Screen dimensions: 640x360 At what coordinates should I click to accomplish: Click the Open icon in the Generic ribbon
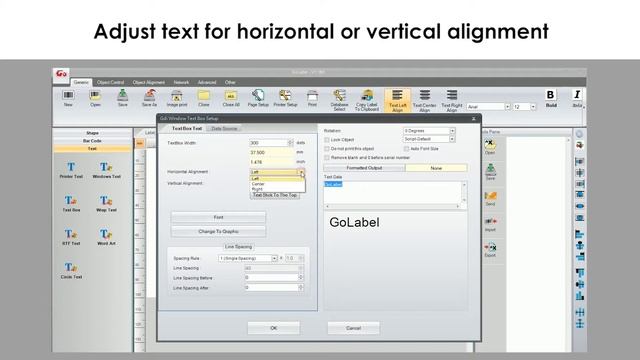tap(95, 98)
